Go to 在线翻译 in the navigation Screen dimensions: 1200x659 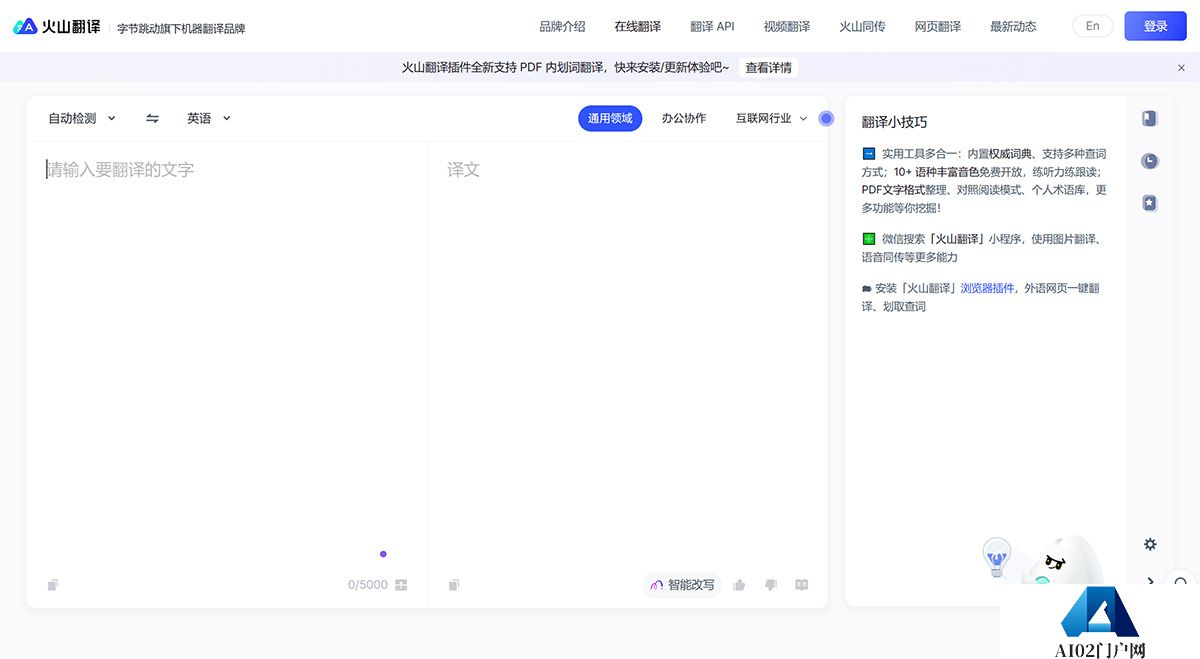[x=638, y=26]
